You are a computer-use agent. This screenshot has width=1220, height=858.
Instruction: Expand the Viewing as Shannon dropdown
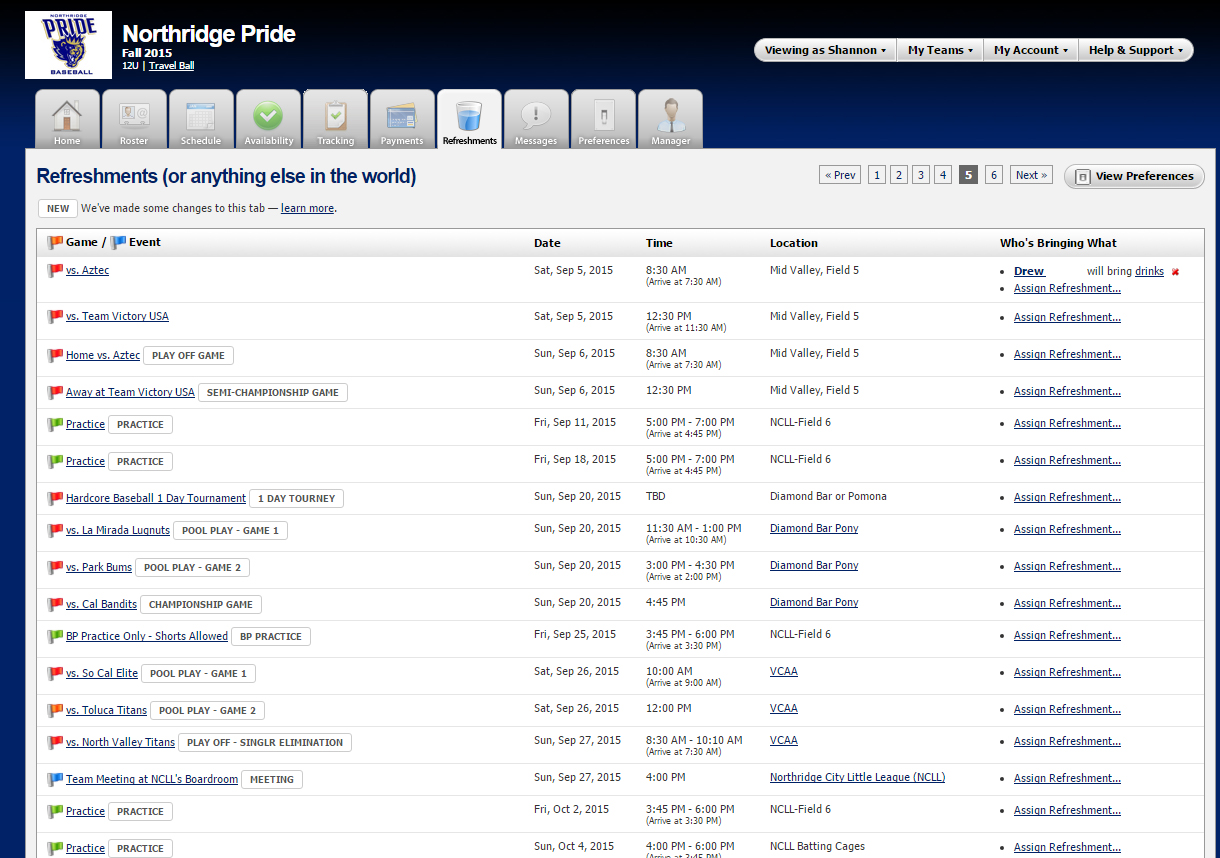click(x=825, y=50)
